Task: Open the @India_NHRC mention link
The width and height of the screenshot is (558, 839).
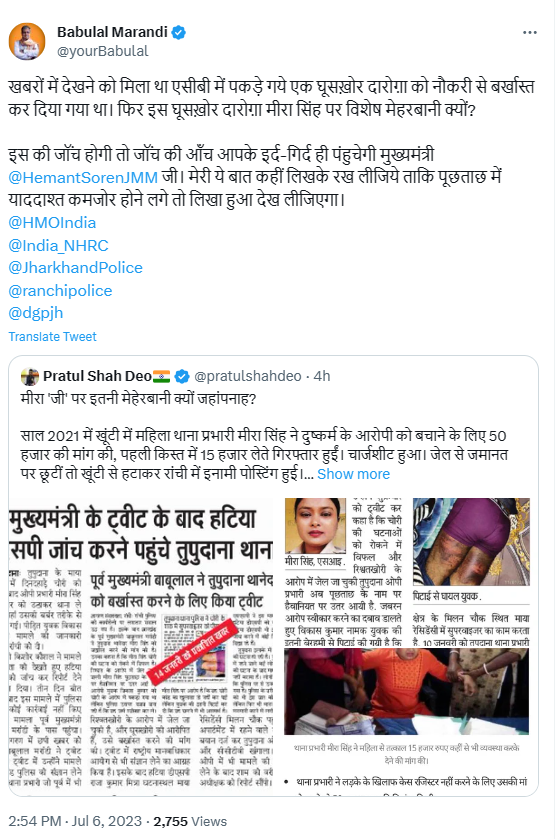Action: coord(58,246)
